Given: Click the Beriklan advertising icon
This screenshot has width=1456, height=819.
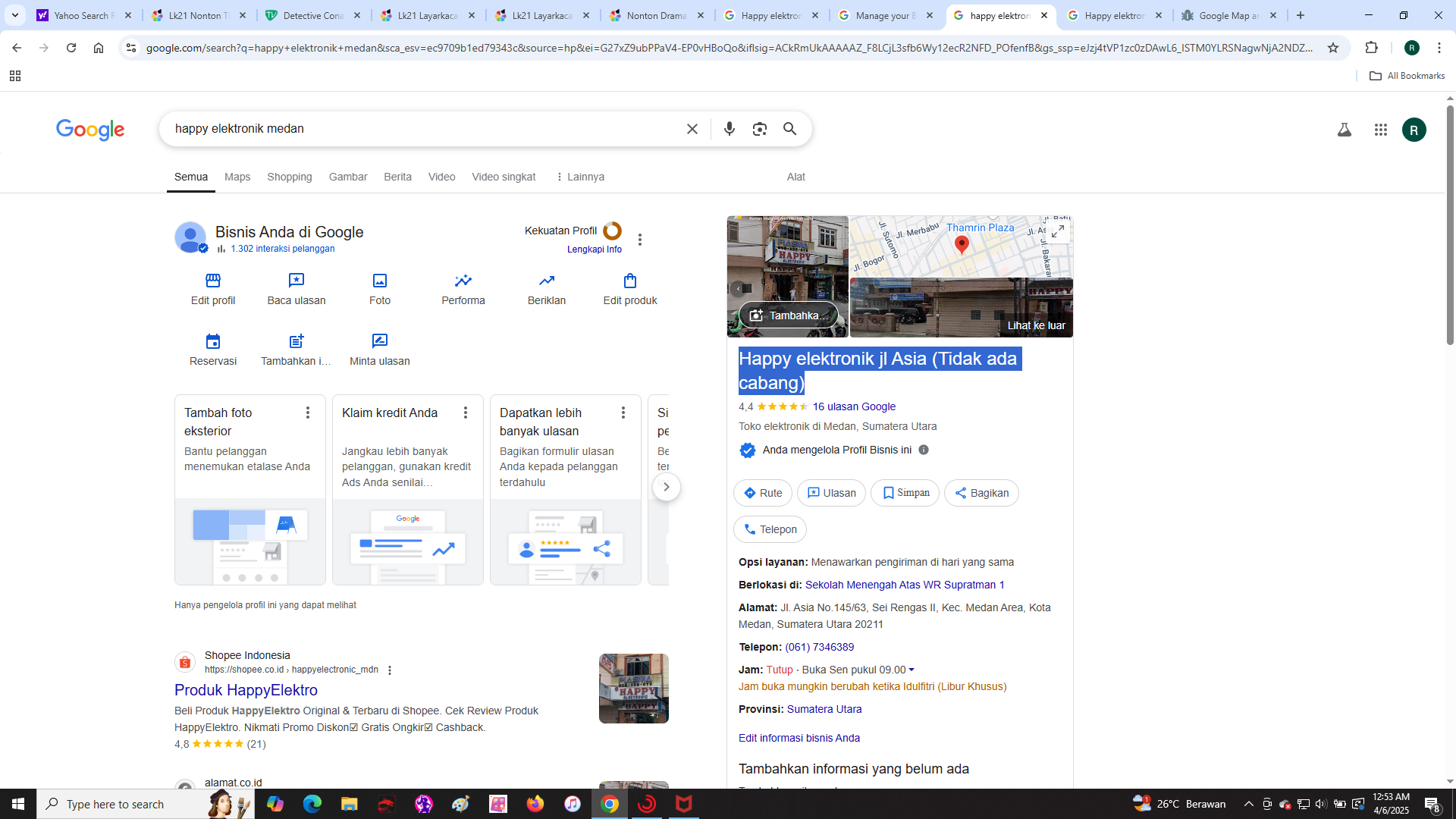Looking at the screenshot, I should click(x=547, y=281).
